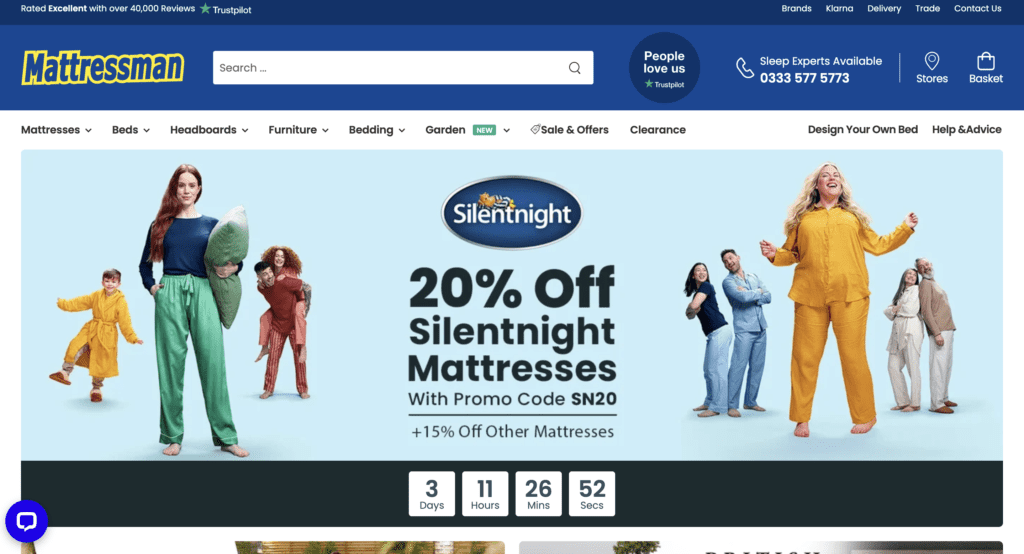Expand the Beds dropdown menu
The height and width of the screenshot is (554, 1024).
click(x=131, y=130)
